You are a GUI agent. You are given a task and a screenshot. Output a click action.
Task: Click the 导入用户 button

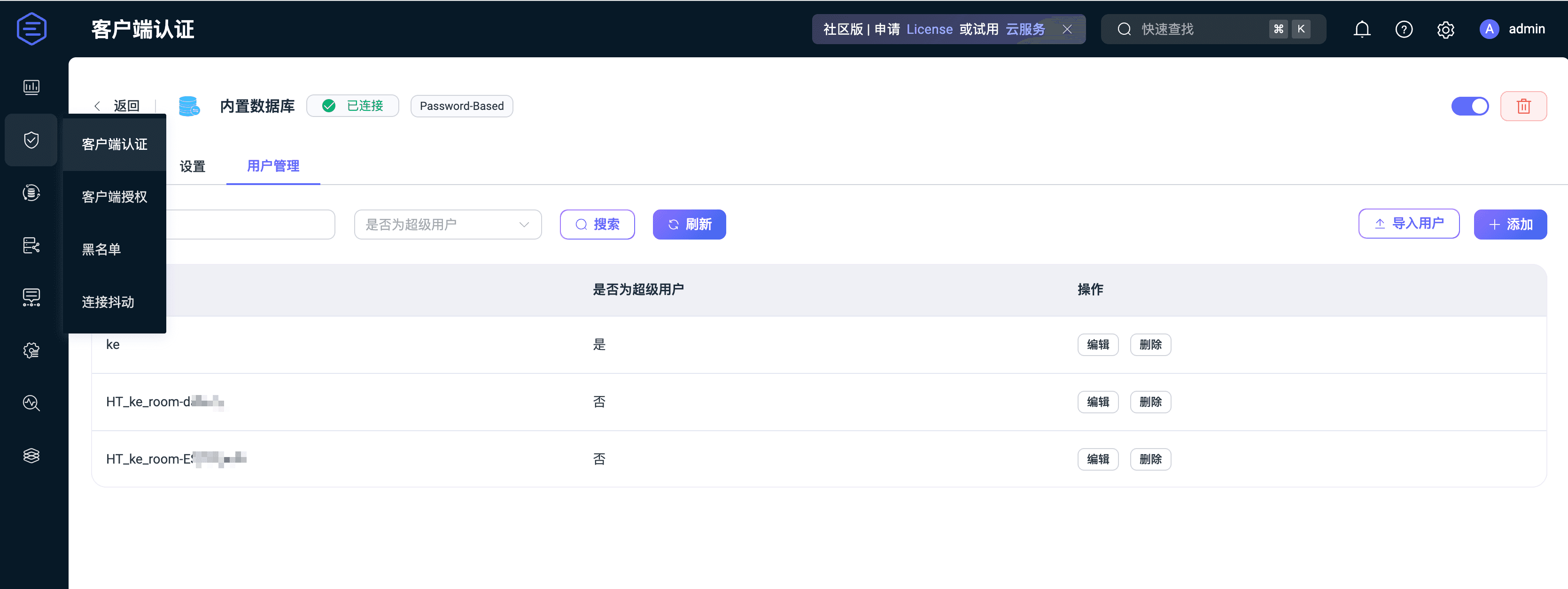coord(1408,224)
